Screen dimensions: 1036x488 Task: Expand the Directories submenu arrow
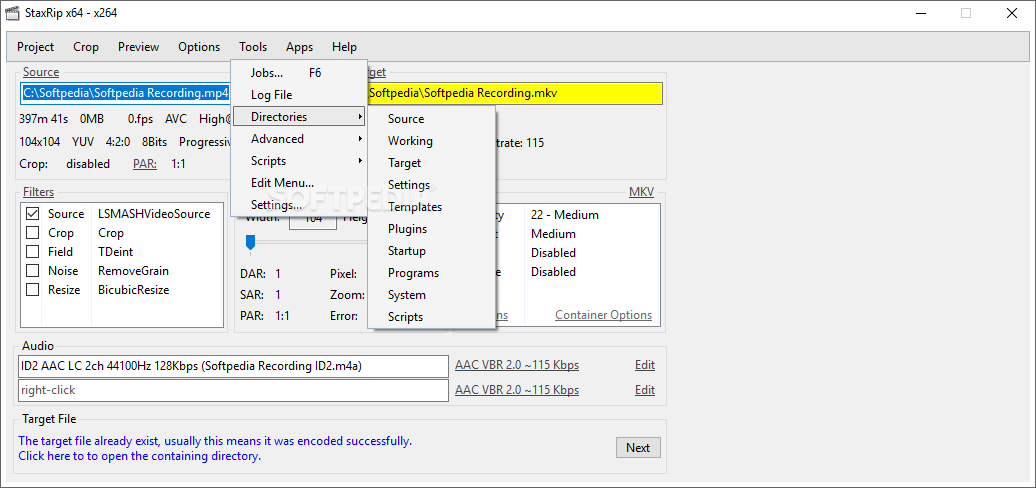(x=360, y=117)
